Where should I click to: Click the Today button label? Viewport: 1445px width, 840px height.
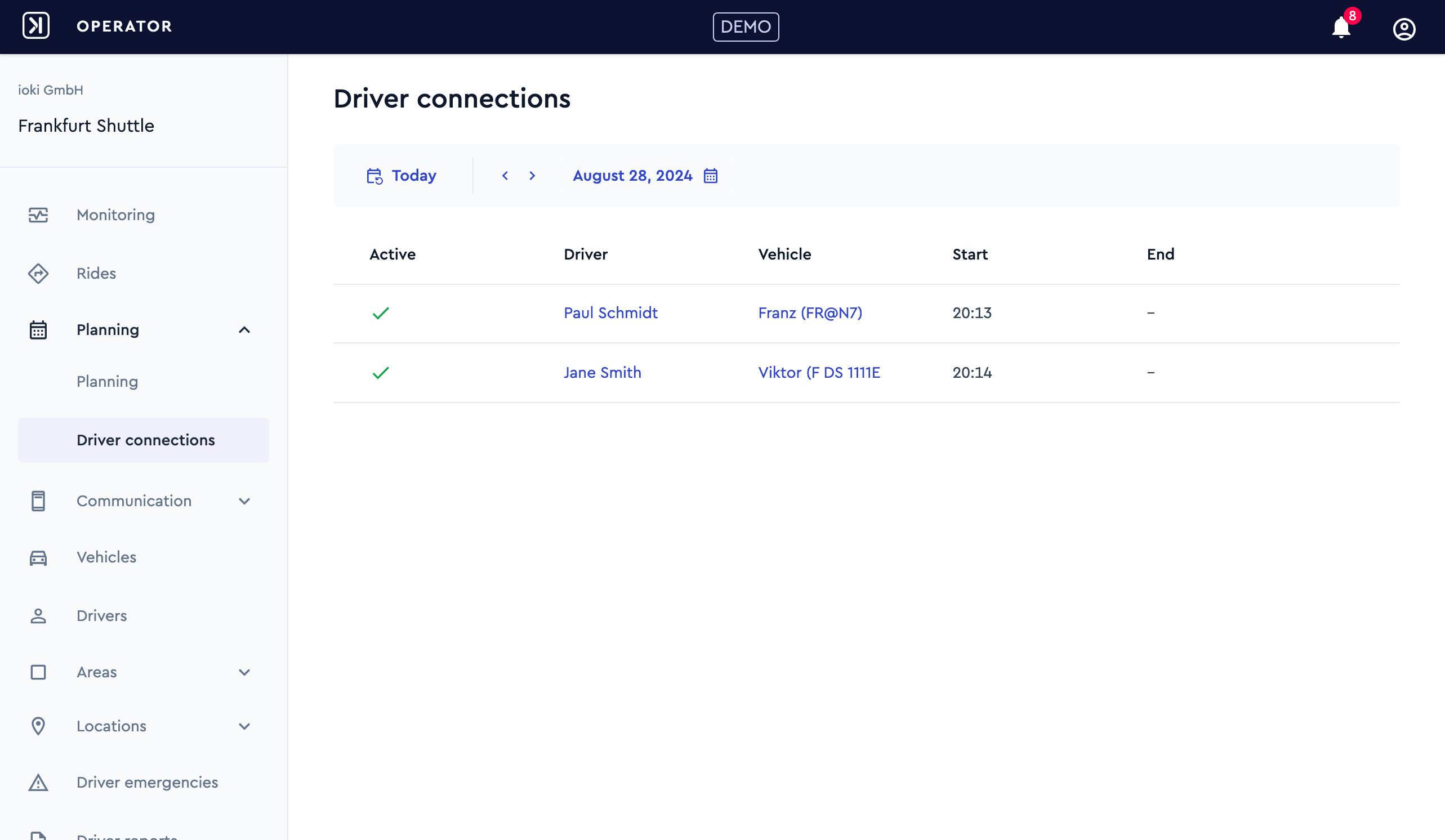point(414,176)
